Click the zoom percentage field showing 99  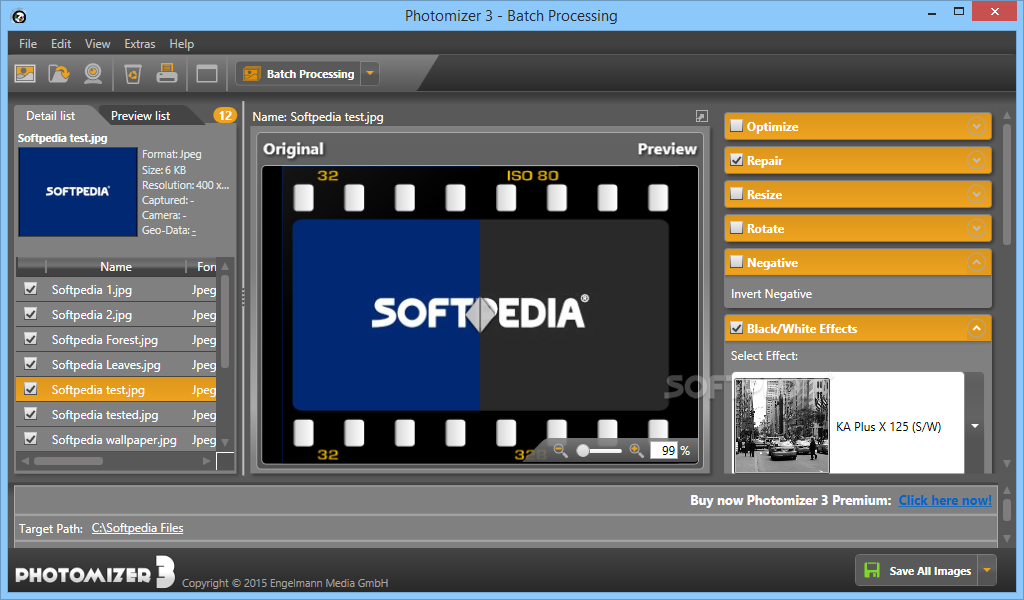click(x=665, y=450)
